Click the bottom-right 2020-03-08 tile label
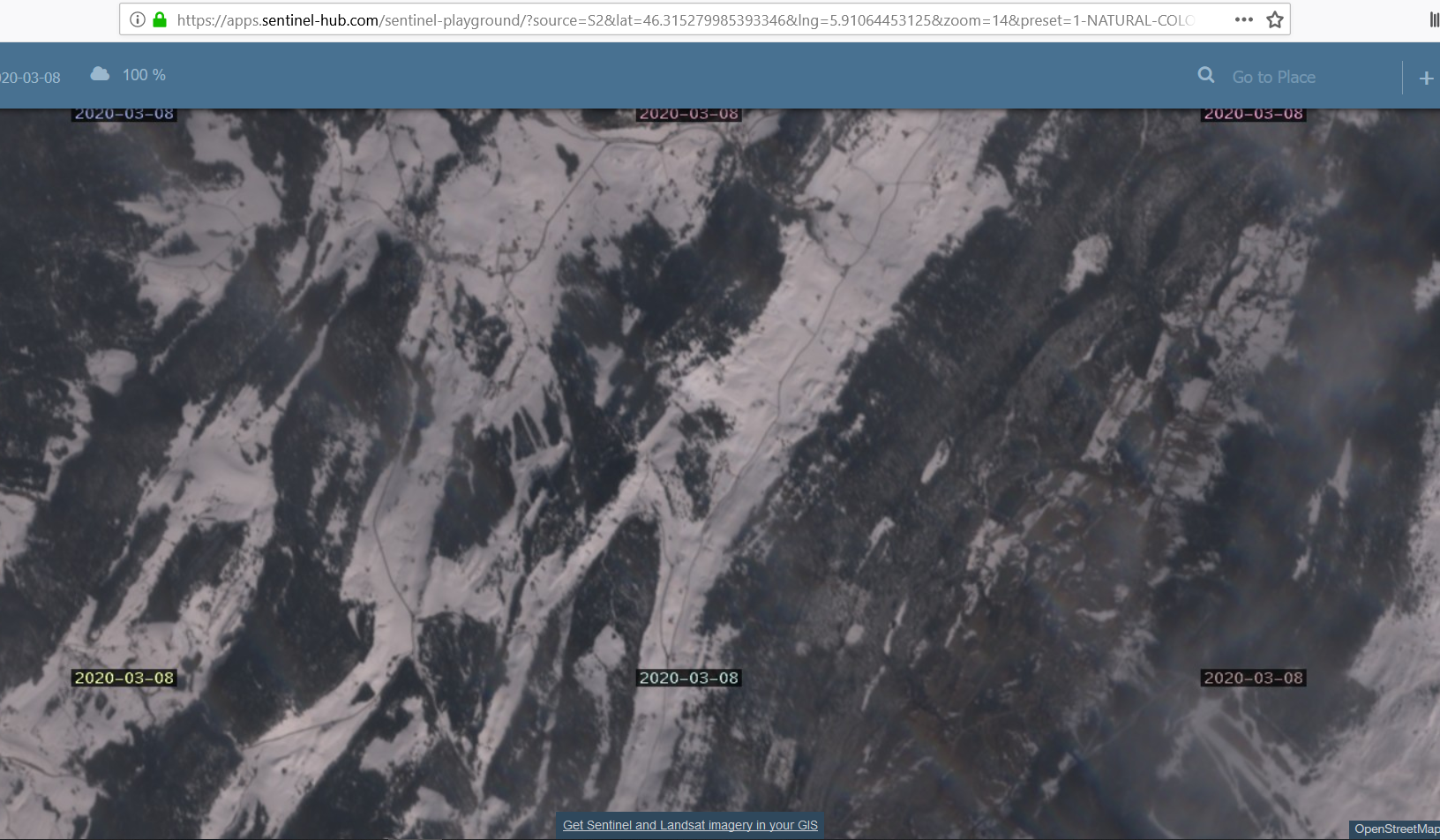The image size is (1440, 840). [1253, 678]
